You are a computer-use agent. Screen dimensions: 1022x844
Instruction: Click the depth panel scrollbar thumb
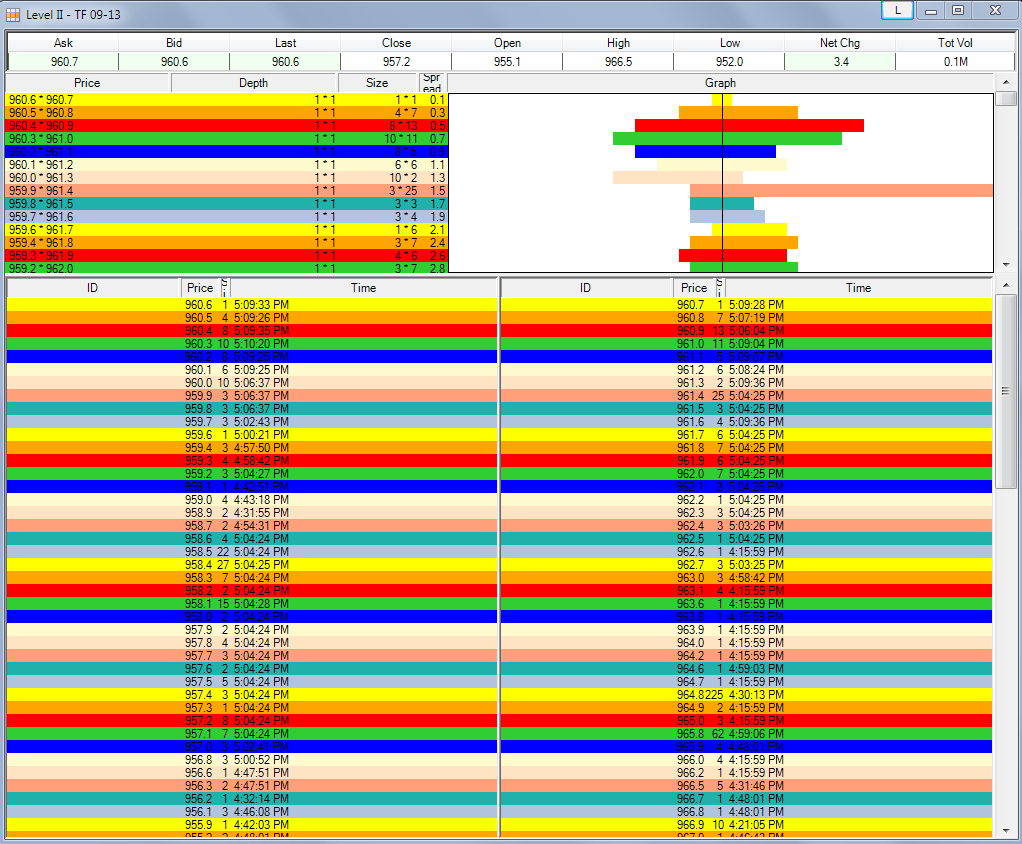pyautogui.click(x=1007, y=98)
